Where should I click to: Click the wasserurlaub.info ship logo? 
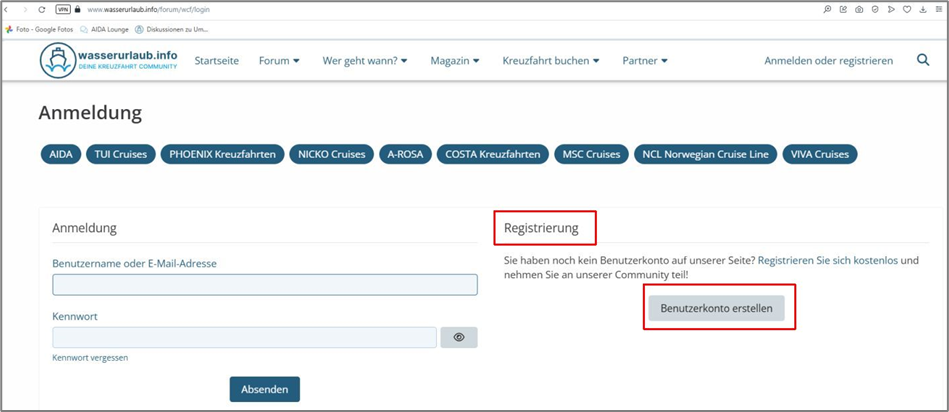pos(58,61)
